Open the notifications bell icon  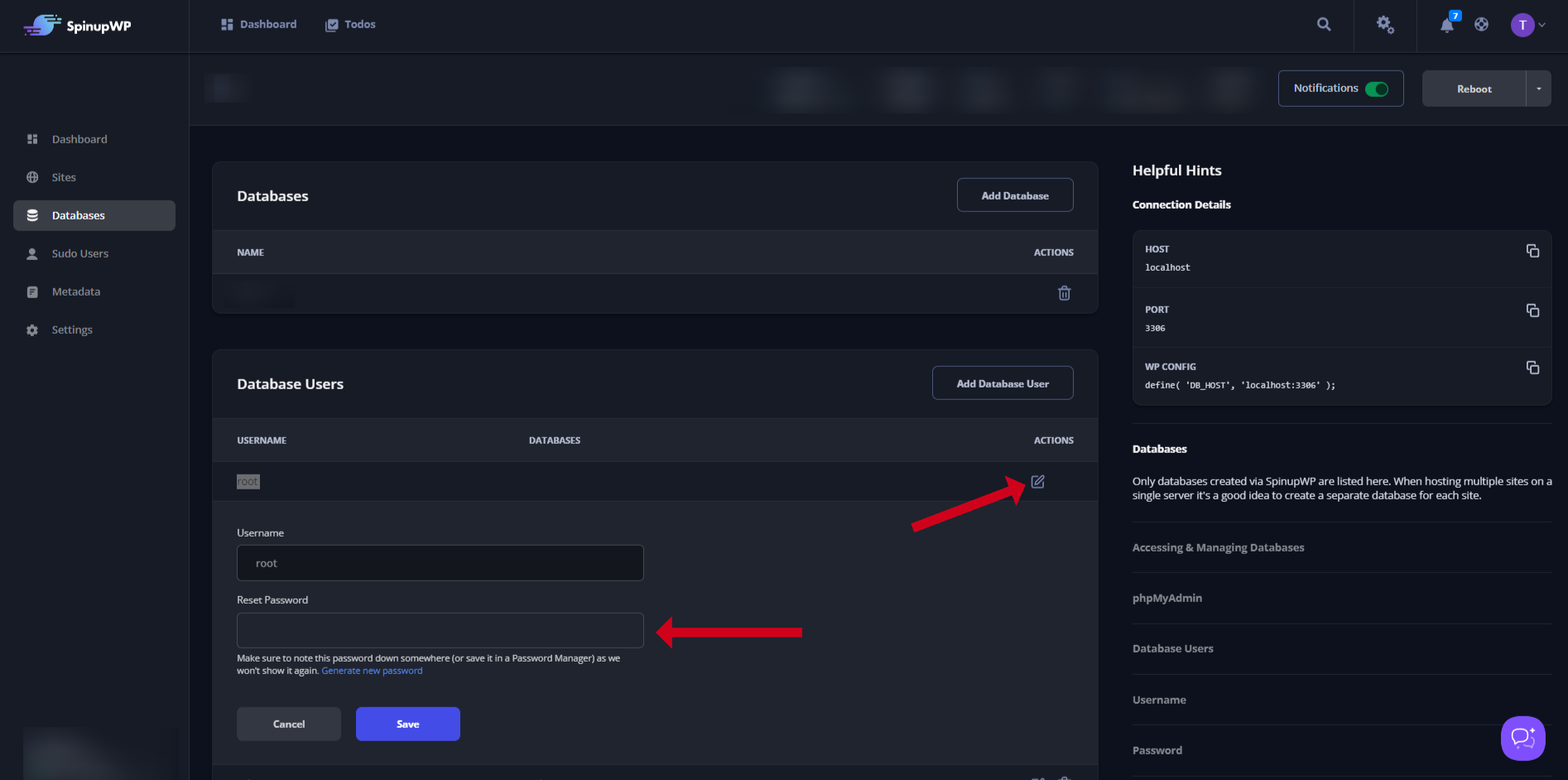(x=1446, y=26)
